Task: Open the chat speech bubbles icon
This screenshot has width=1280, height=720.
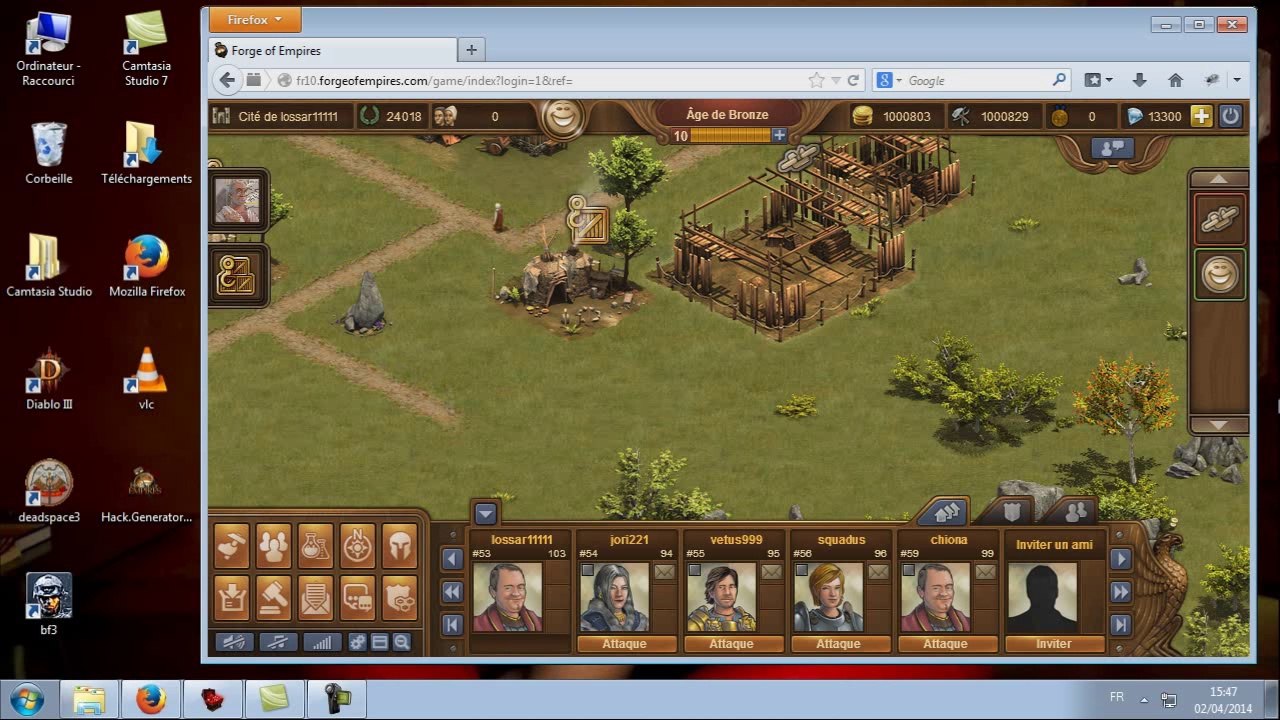Action: coord(358,598)
